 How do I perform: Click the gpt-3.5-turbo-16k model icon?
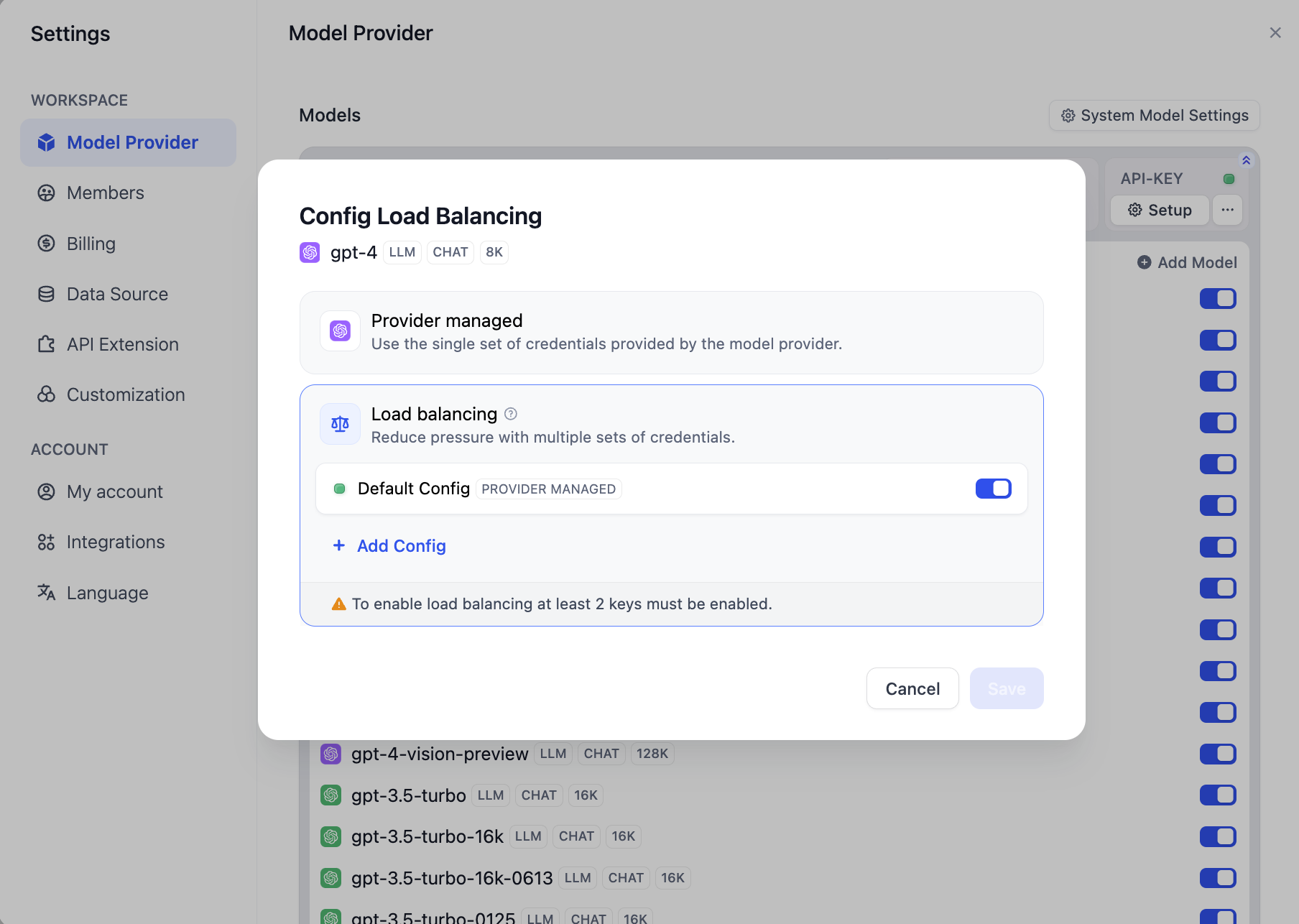coord(330,836)
